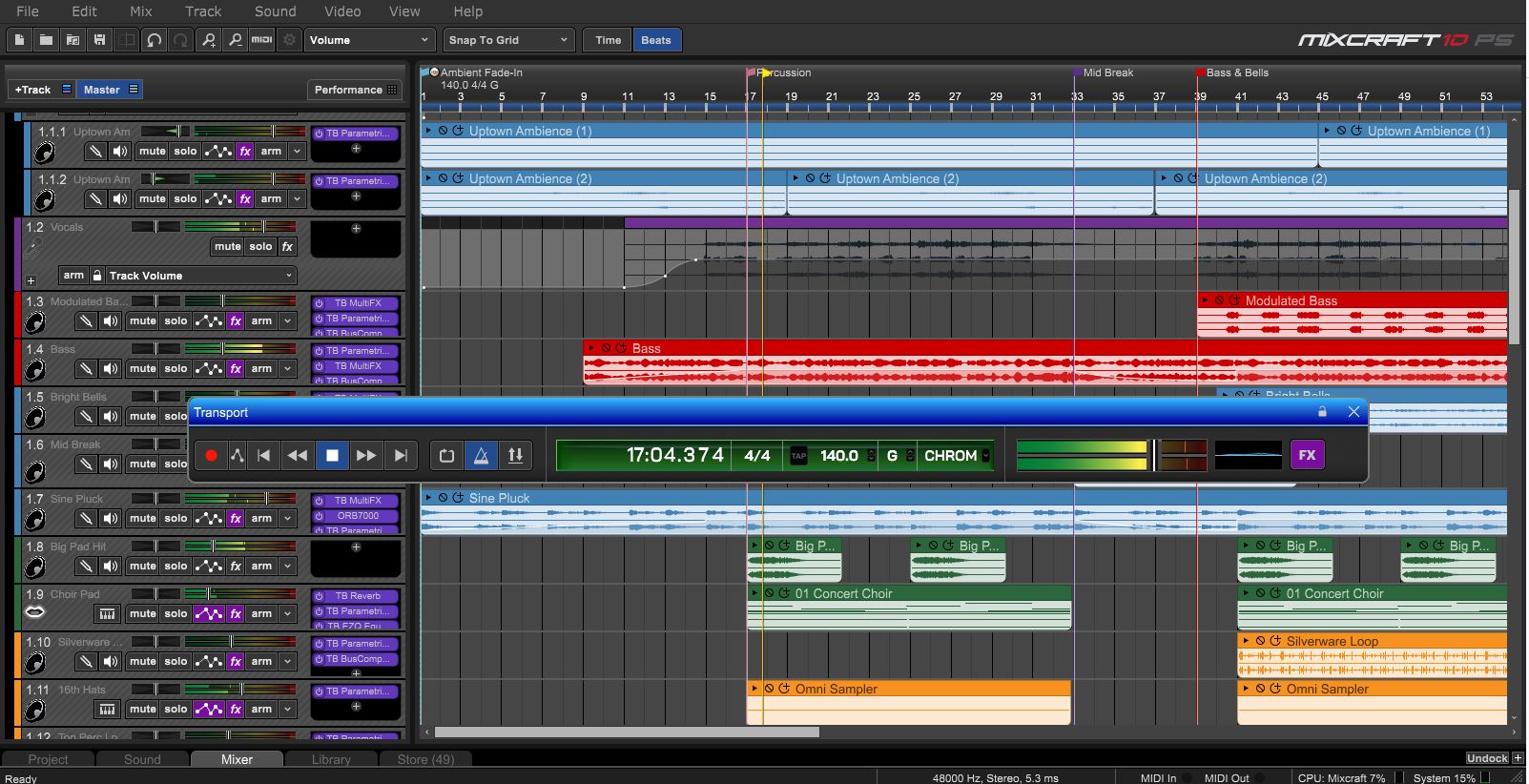Switch timeline to Time mode
The height and width of the screenshot is (784, 1529).
click(x=608, y=40)
